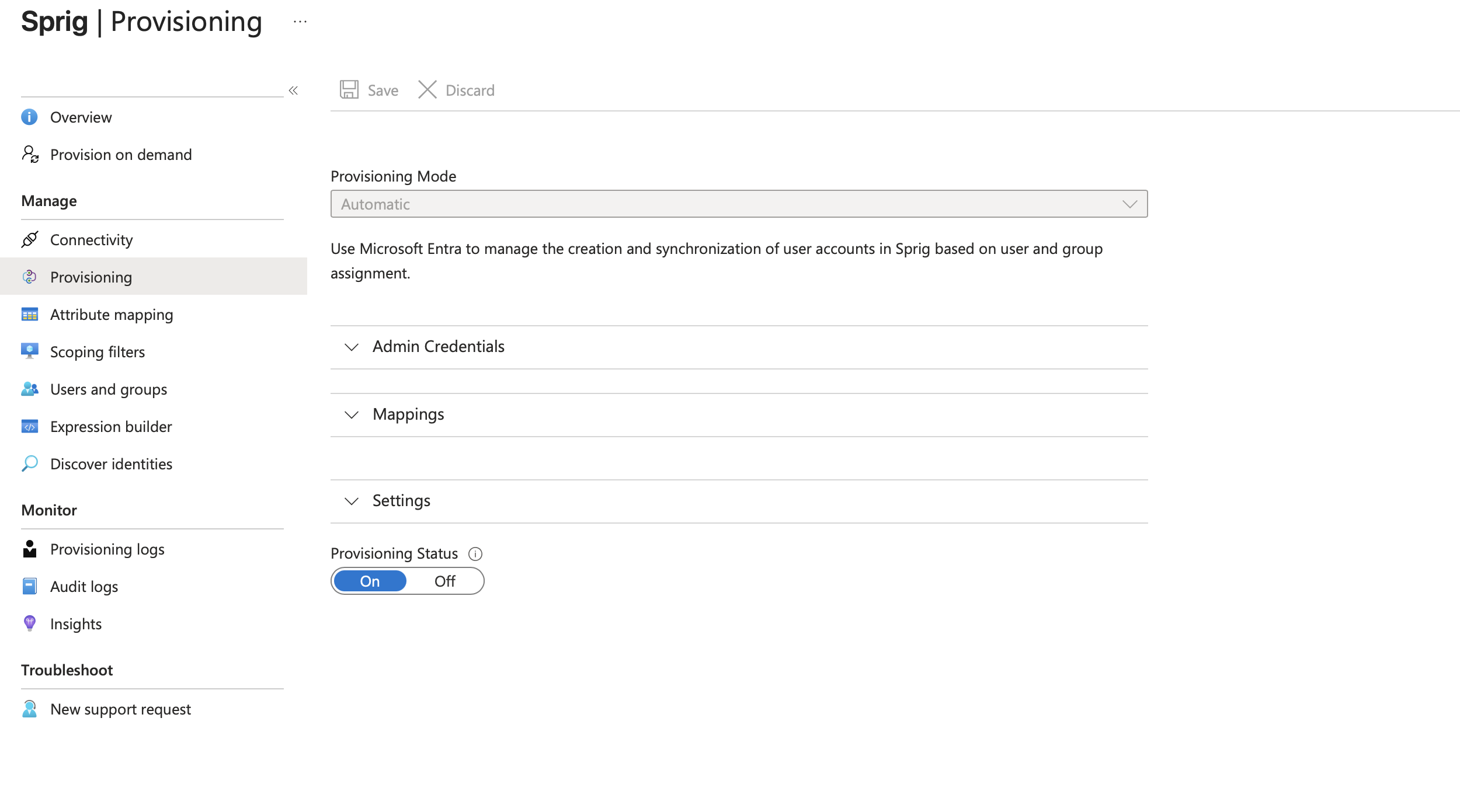Click the Audit logs notebook icon

(x=30, y=586)
